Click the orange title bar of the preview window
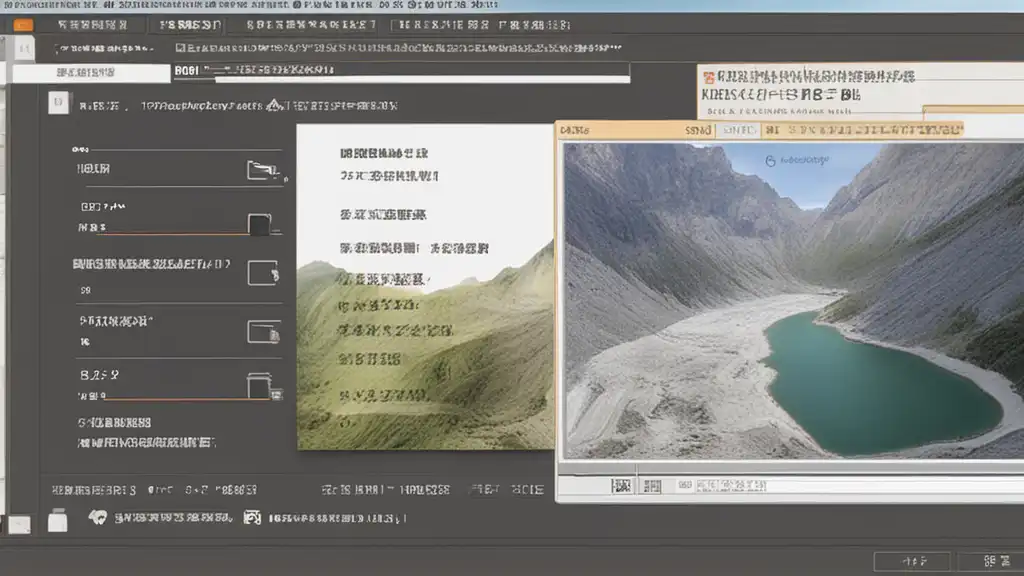1024x576 pixels. click(760, 129)
